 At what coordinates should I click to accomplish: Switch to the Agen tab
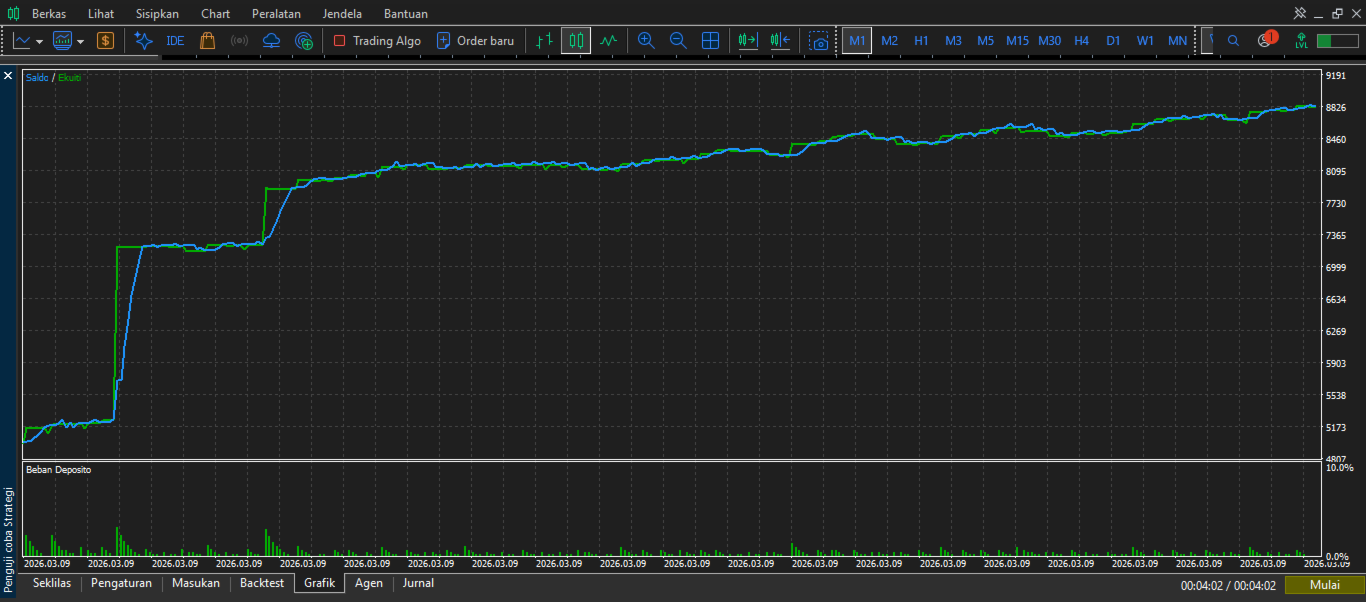click(369, 583)
